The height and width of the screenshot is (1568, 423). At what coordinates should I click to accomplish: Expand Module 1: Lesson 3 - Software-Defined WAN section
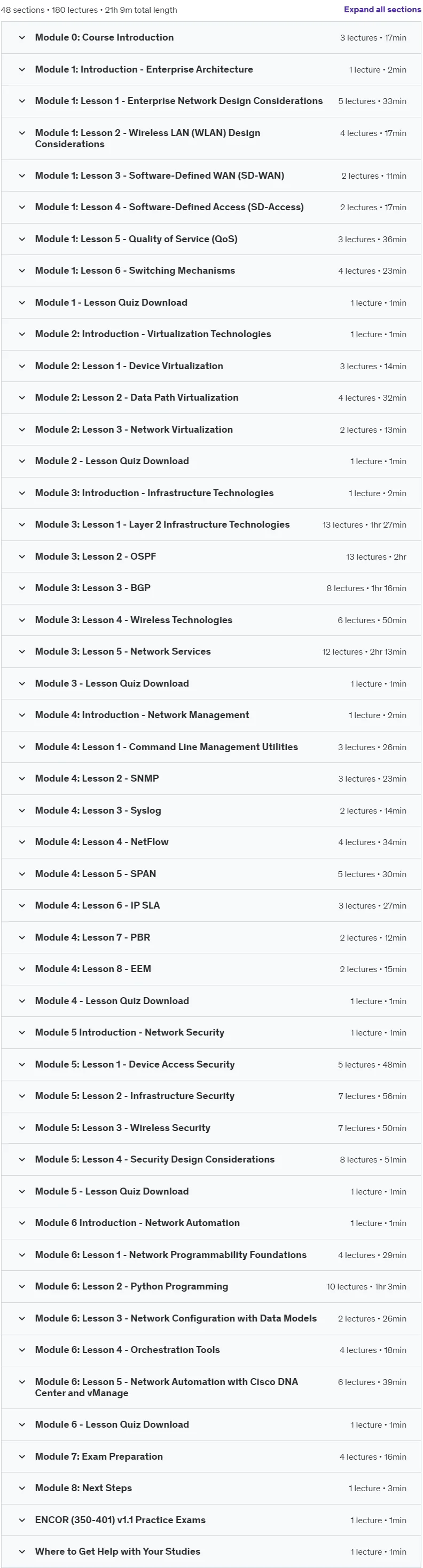(211, 176)
